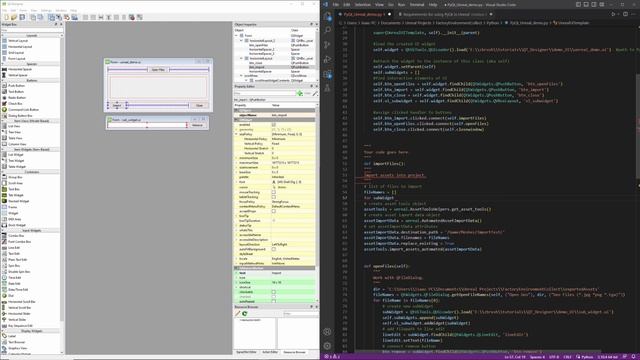Image resolution: width=640 pixels, height=360 pixels.
Task: Switch to the Action Editor tab in Qt Designer
Action: (x=270, y=352)
